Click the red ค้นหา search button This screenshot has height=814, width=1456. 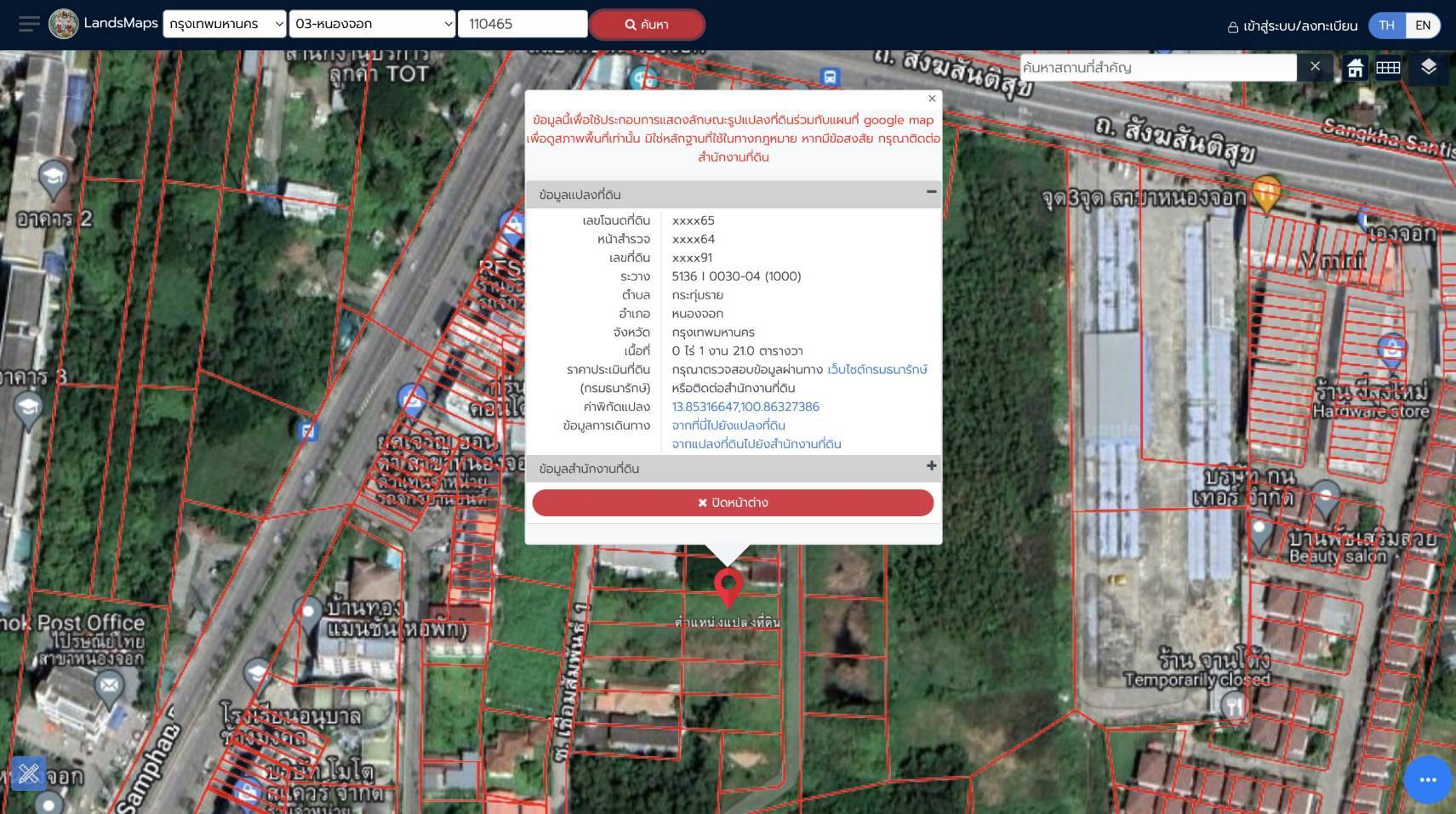point(647,25)
